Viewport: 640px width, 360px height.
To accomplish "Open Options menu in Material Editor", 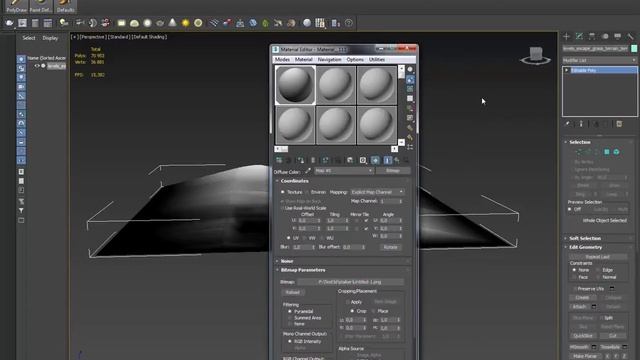I will pos(355,60).
